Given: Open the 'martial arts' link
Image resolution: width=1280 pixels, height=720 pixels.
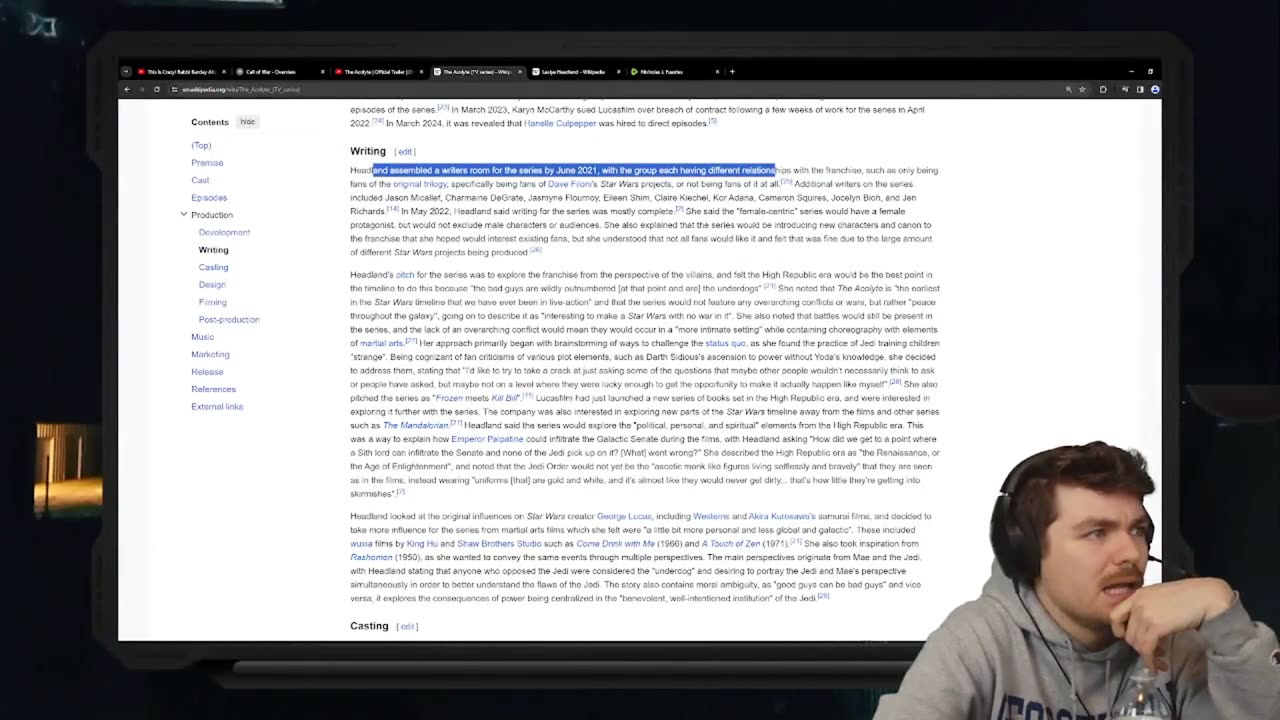Looking at the screenshot, I should click(382, 343).
